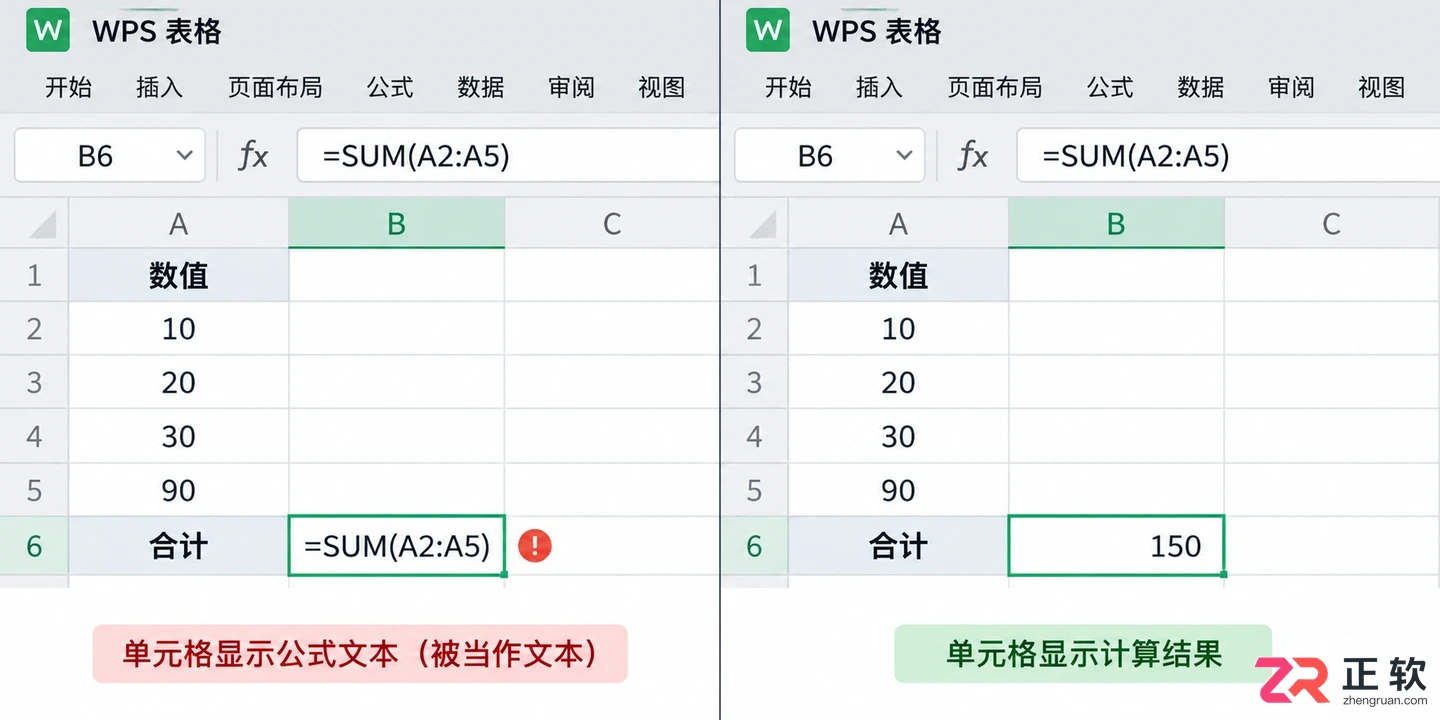
Task: Select column C header in right sheet
Action: pyautogui.click(x=1332, y=224)
